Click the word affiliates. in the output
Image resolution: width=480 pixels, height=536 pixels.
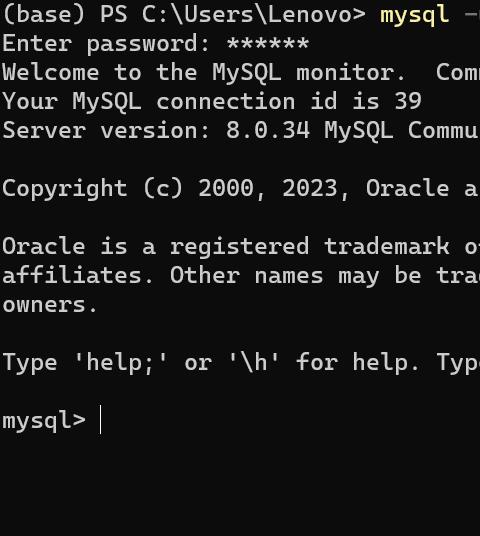tap(78, 276)
